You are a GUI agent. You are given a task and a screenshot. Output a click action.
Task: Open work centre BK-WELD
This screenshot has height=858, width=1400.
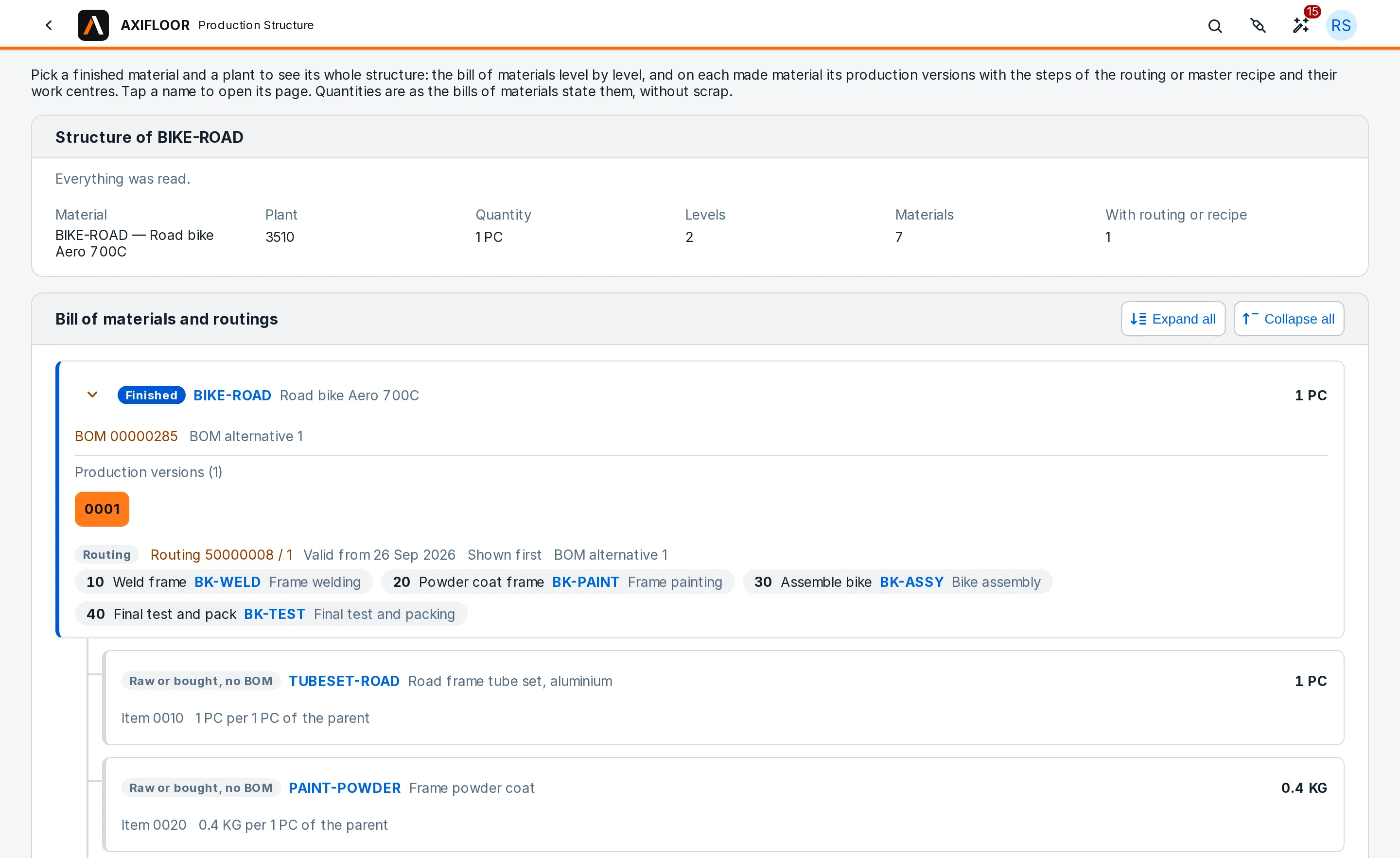click(x=227, y=582)
